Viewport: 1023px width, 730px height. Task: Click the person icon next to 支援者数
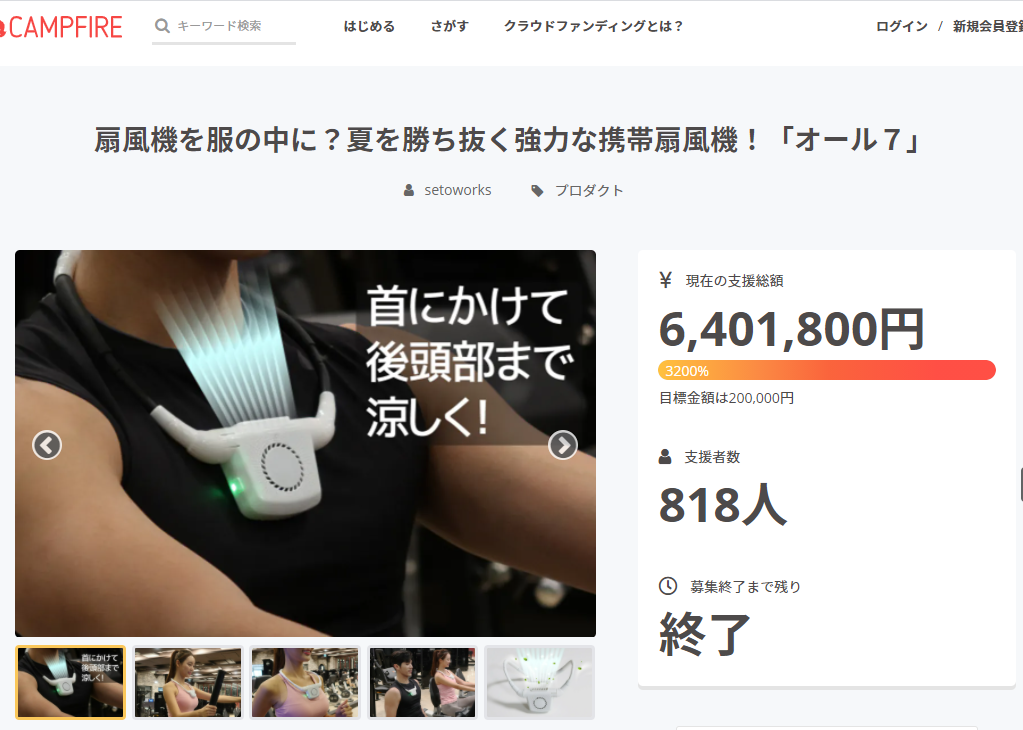click(665, 457)
